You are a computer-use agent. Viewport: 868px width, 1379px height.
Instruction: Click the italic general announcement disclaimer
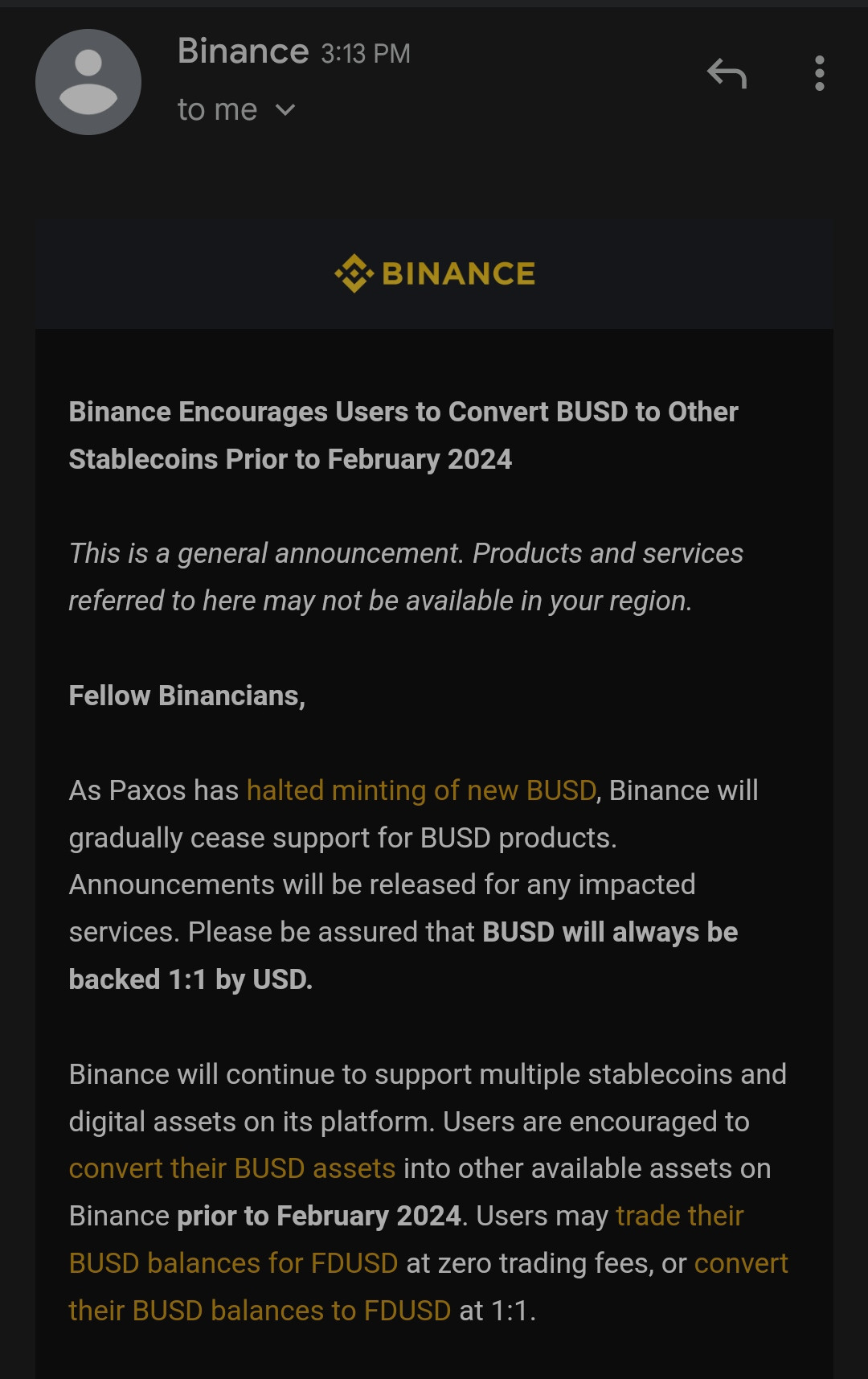click(406, 577)
